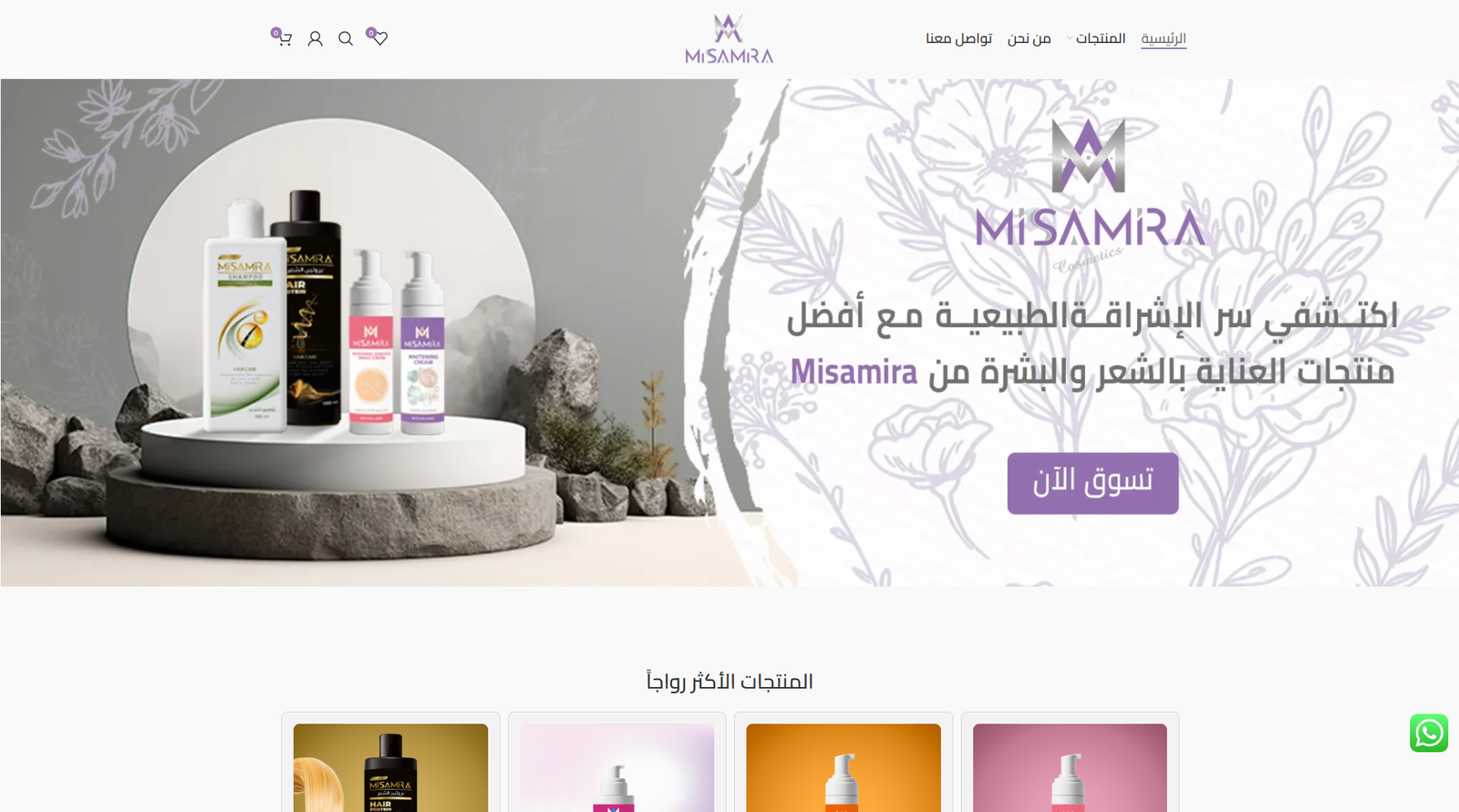
Task: Open the wishlist heart icon
Action: 380,38
